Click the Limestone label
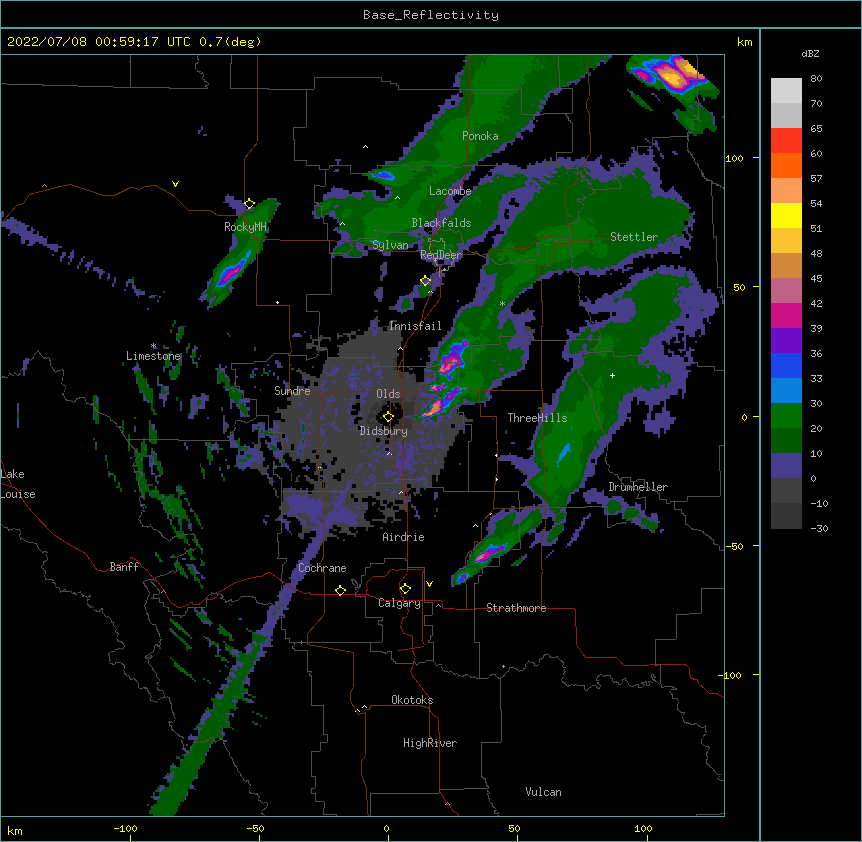Image resolution: width=862 pixels, height=842 pixels. 153,356
